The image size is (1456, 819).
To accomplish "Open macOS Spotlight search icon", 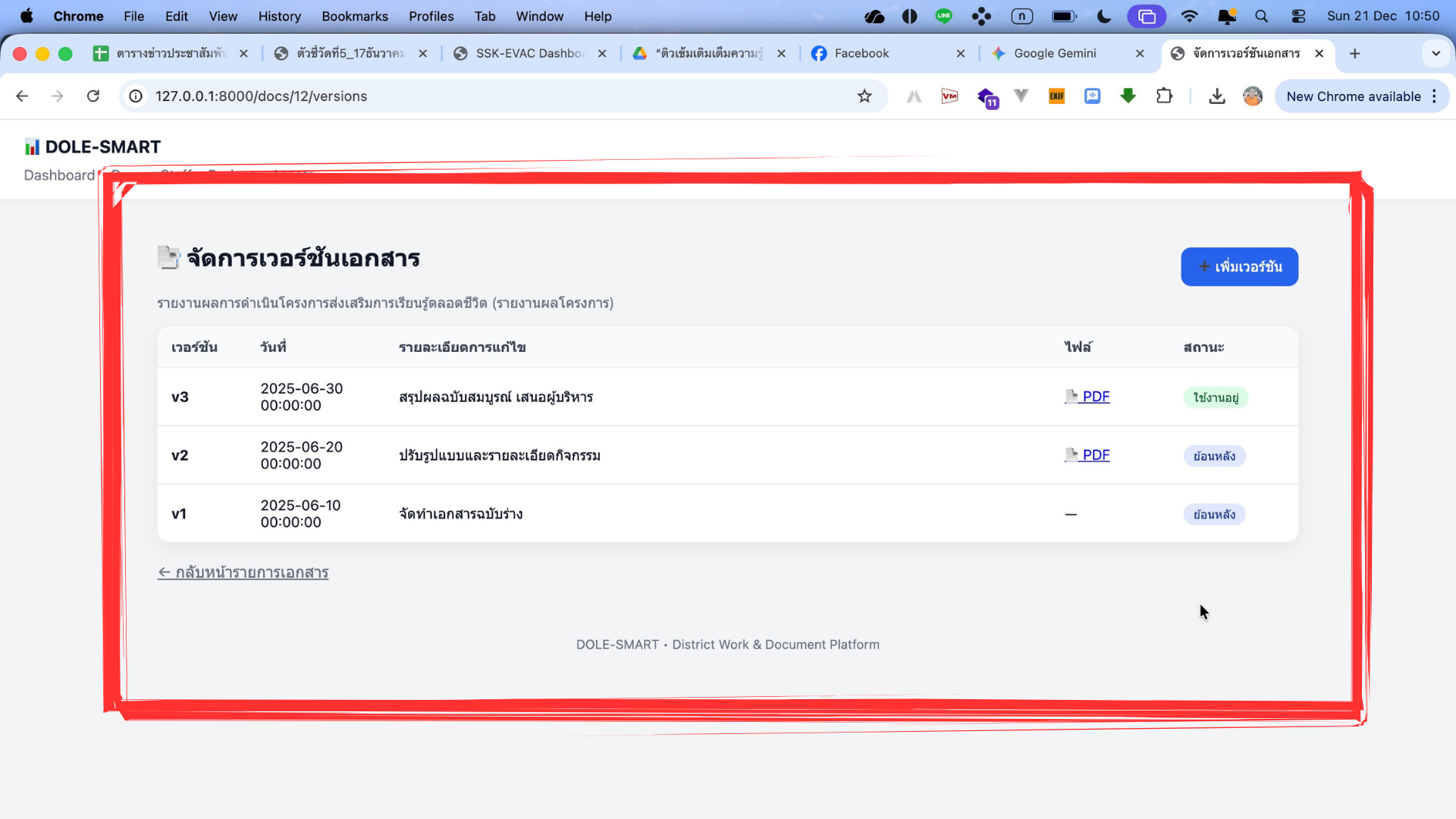I will click(1261, 16).
